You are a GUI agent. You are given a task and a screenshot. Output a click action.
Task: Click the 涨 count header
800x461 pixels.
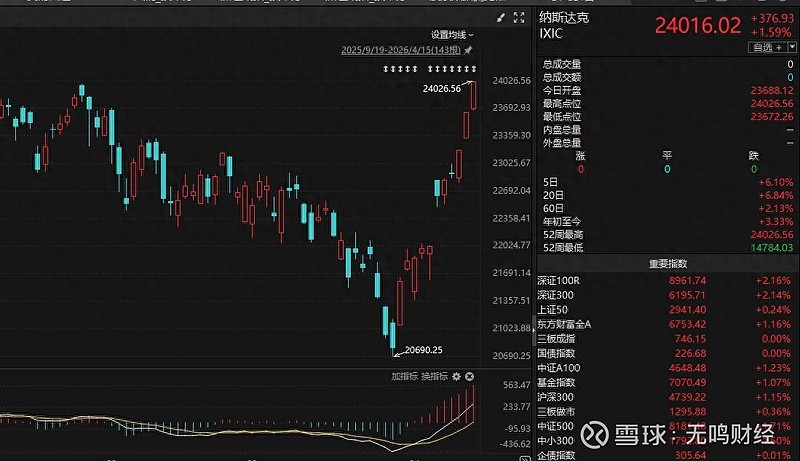581,156
